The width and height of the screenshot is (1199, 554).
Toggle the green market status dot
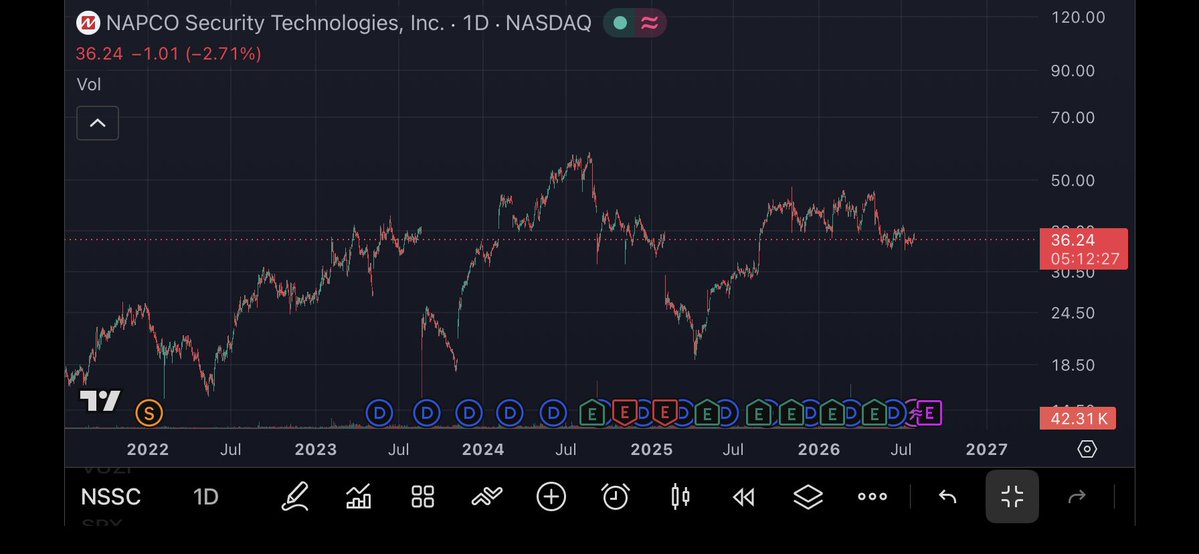click(x=620, y=23)
